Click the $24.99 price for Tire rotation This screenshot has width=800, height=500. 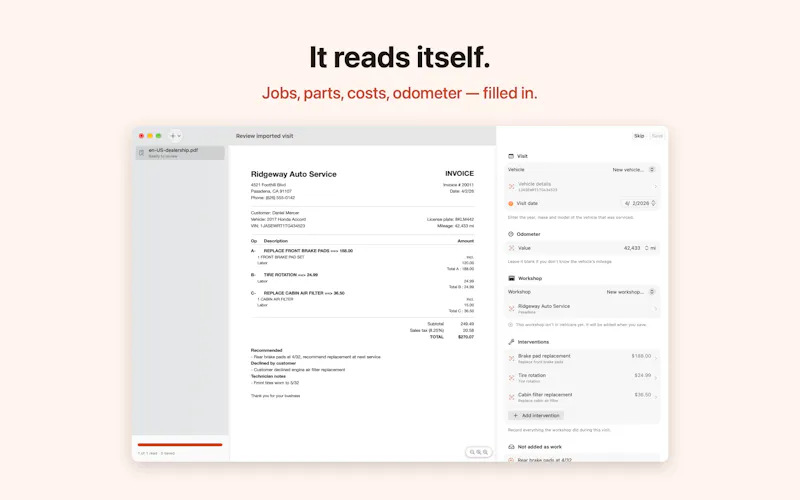pyautogui.click(x=642, y=376)
